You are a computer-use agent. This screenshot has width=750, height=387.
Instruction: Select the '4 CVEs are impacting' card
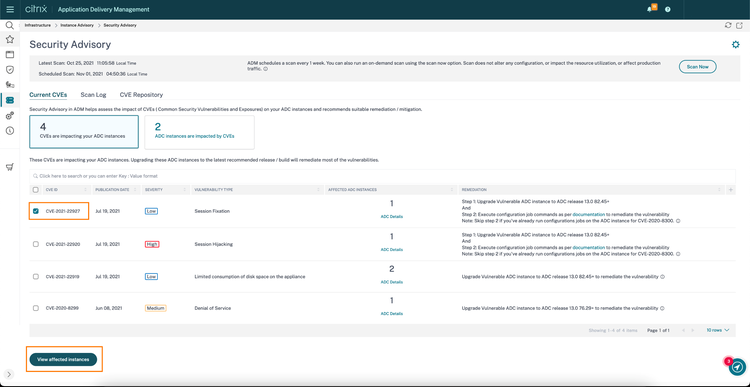click(x=84, y=132)
